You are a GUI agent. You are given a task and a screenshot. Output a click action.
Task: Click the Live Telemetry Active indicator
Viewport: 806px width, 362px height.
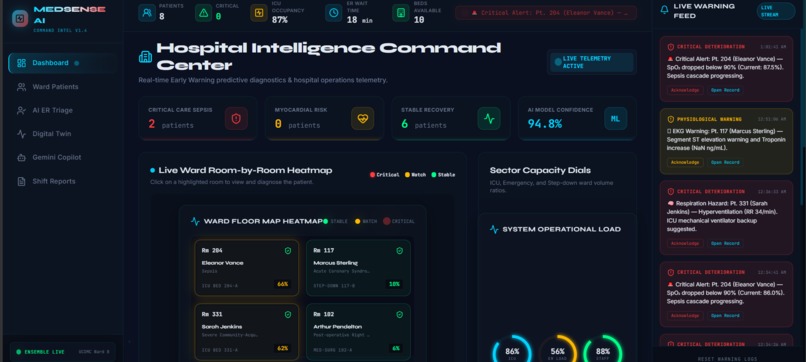tap(592, 62)
